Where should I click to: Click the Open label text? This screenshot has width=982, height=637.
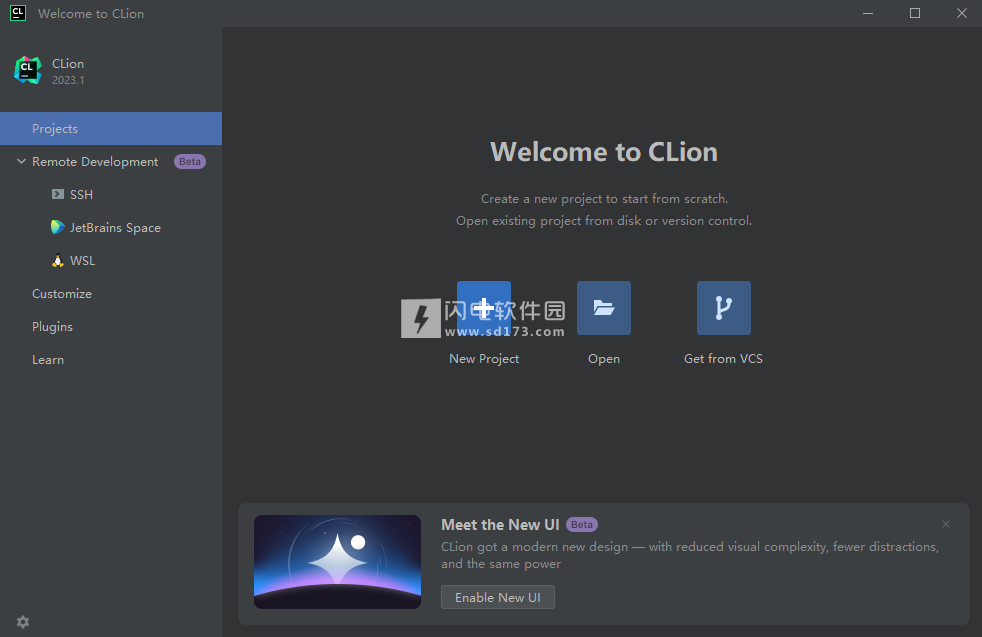pos(604,359)
